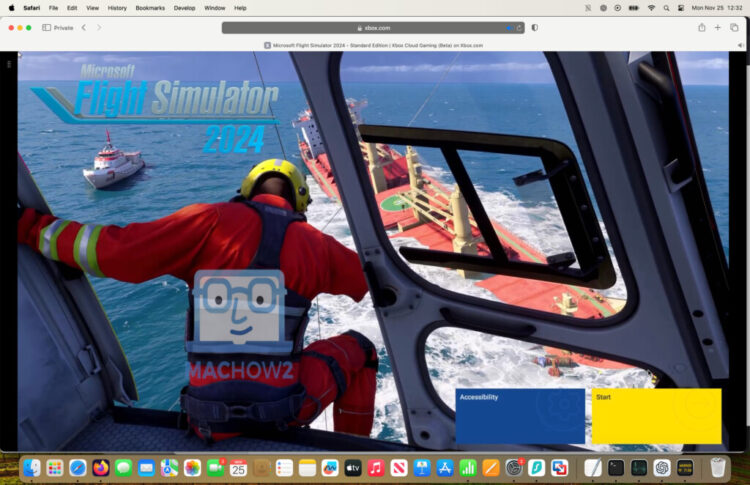Open the Safari Share button
The image size is (750, 485).
click(x=702, y=28)
